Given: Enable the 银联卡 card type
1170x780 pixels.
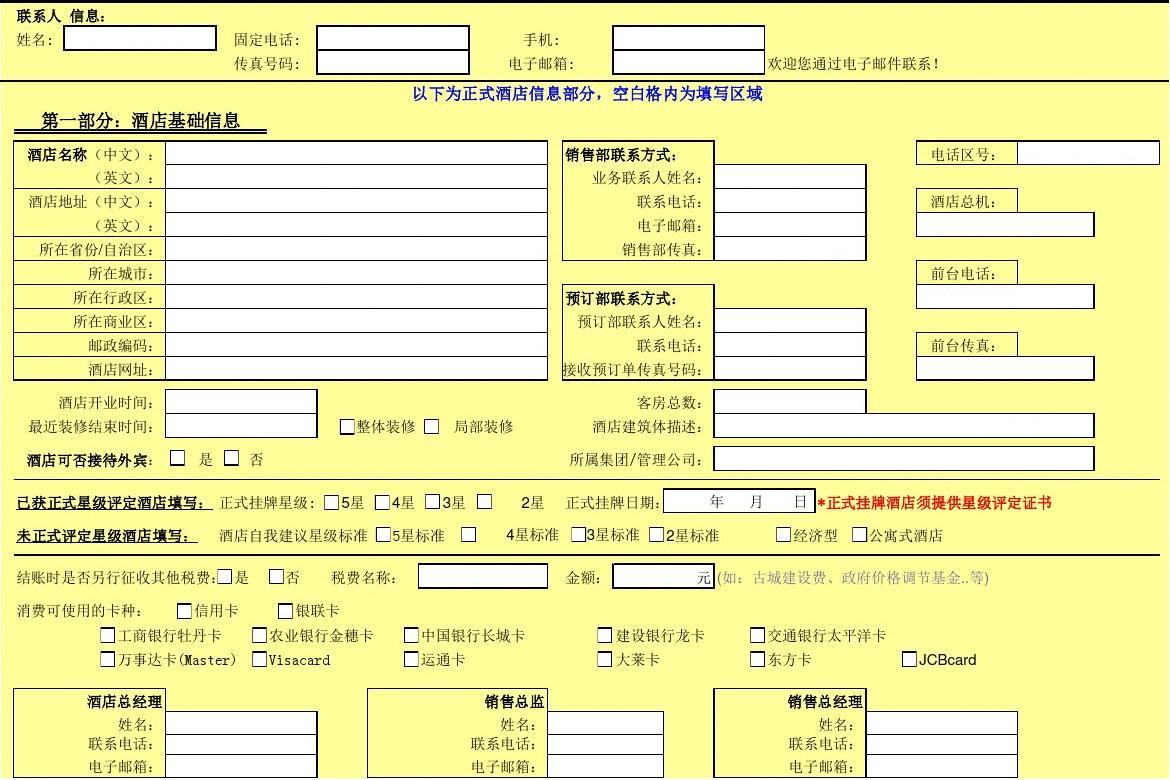Looking at the screenshot, I should (x=285, y=611).
